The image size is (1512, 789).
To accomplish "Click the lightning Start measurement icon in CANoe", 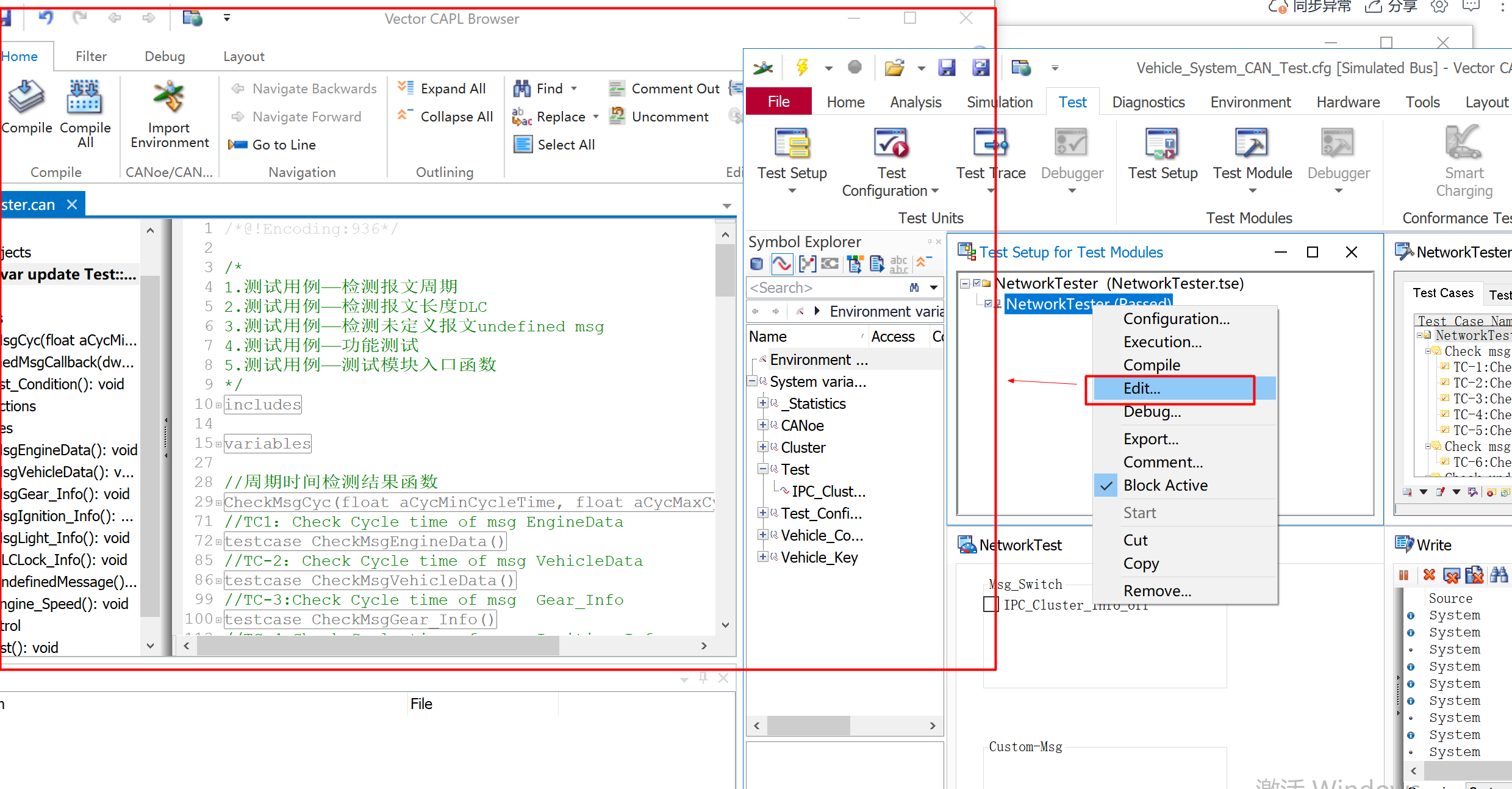I will [x=802, y=67].
